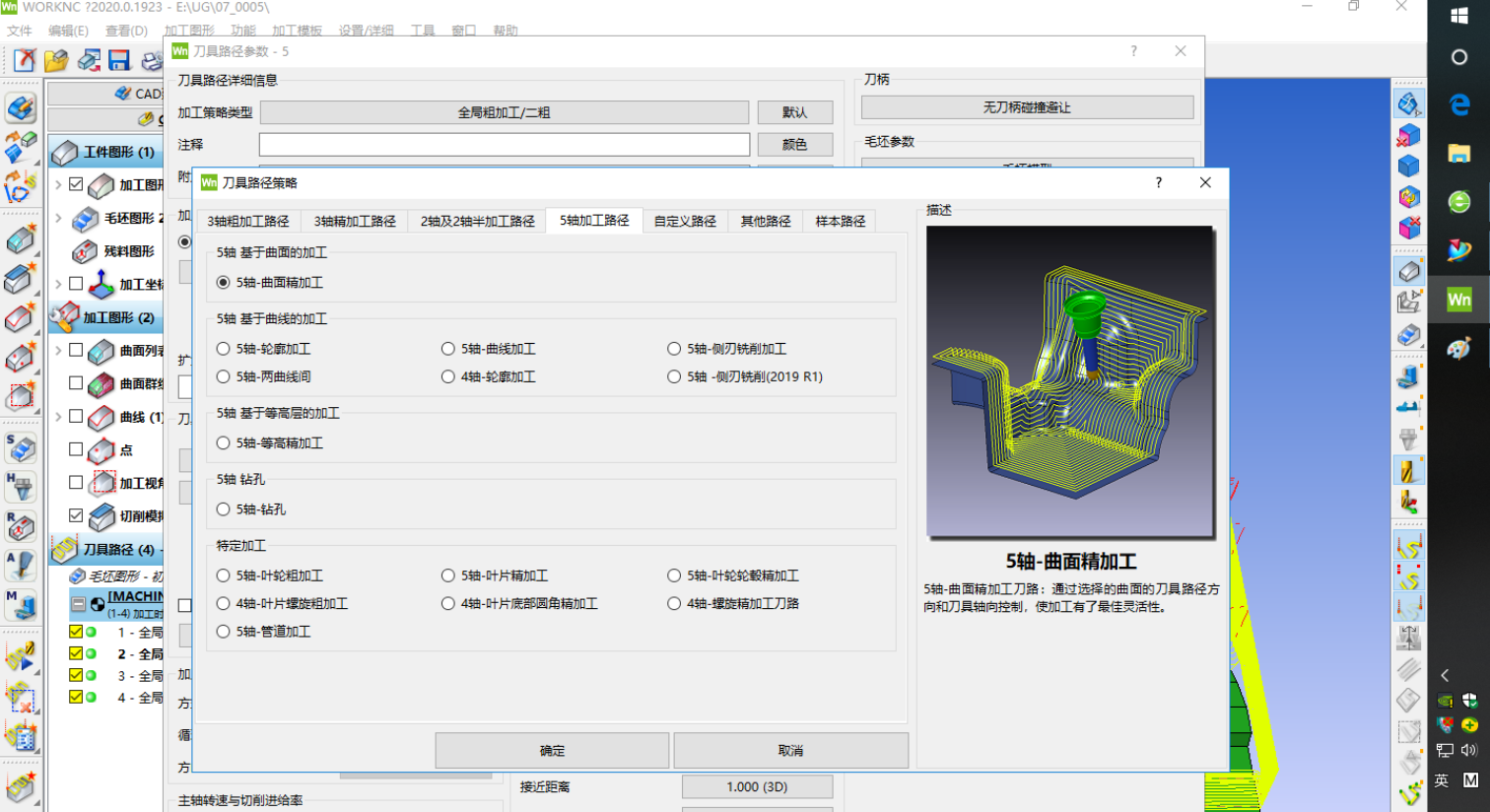Select the 5轴-曲线加工 radio option

tap(448, 349)
